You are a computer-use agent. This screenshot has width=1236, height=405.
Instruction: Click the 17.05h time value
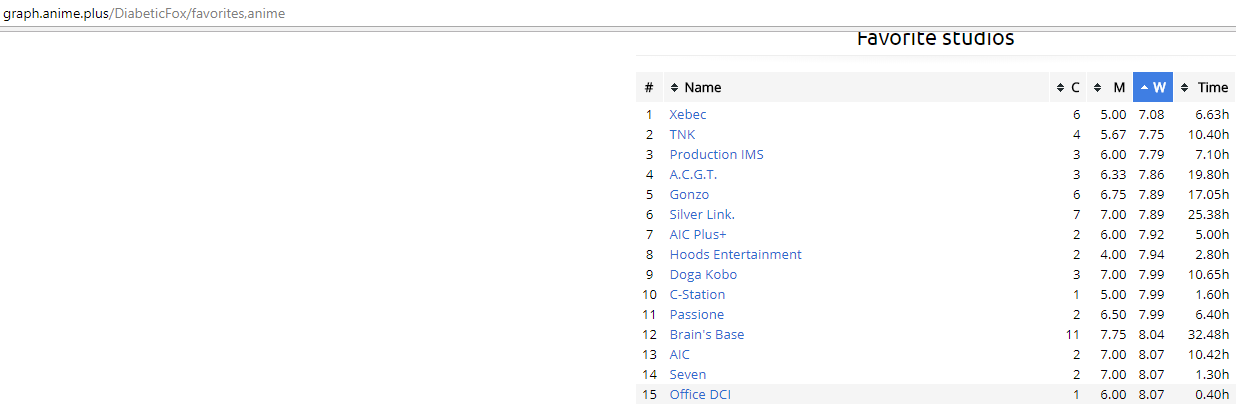tap(1209, 195)
